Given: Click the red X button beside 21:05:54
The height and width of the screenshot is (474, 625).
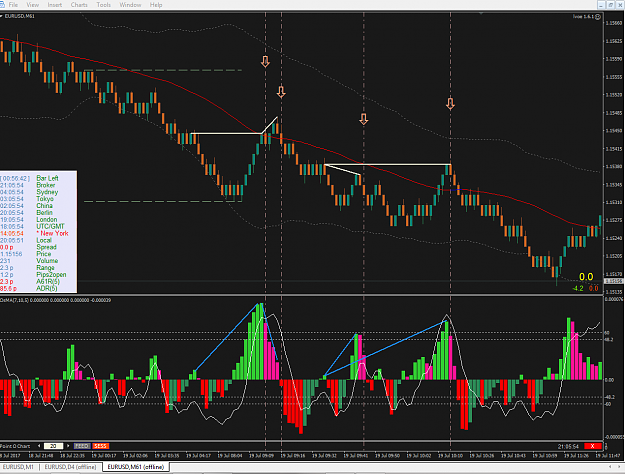Looking at the screenshot, I should tap(593, 446).
